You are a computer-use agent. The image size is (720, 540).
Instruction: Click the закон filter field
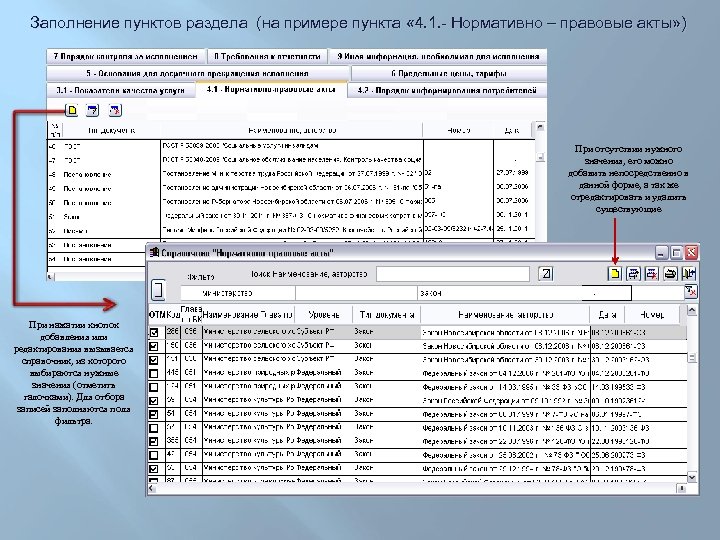[x=500, y=293]
